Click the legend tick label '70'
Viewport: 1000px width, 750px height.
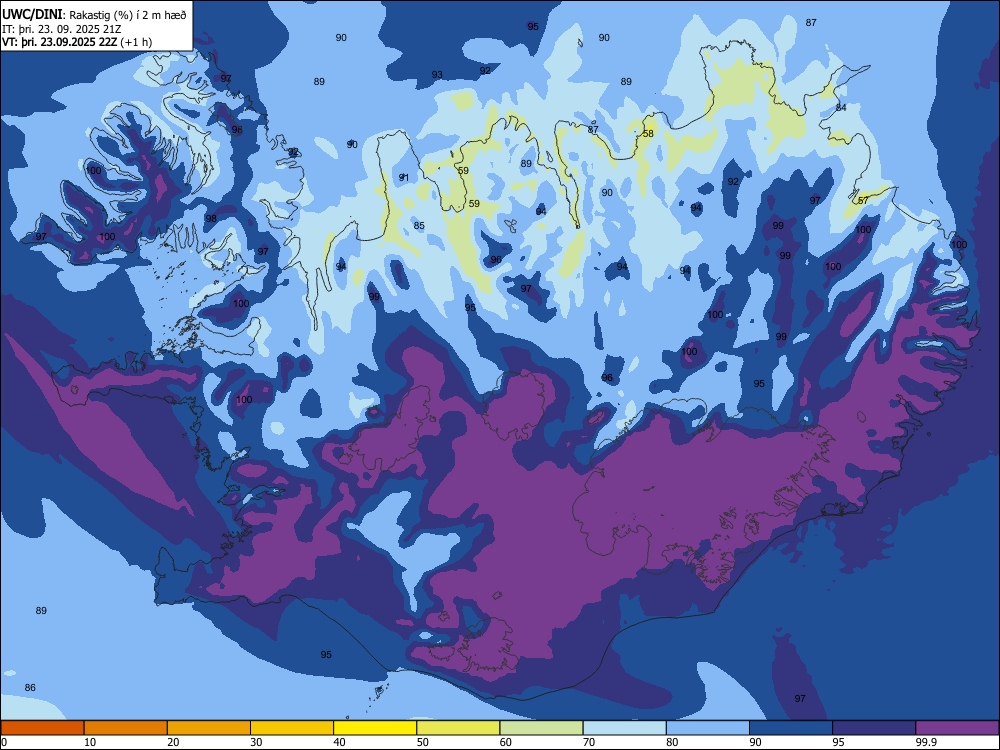[589, 742]
